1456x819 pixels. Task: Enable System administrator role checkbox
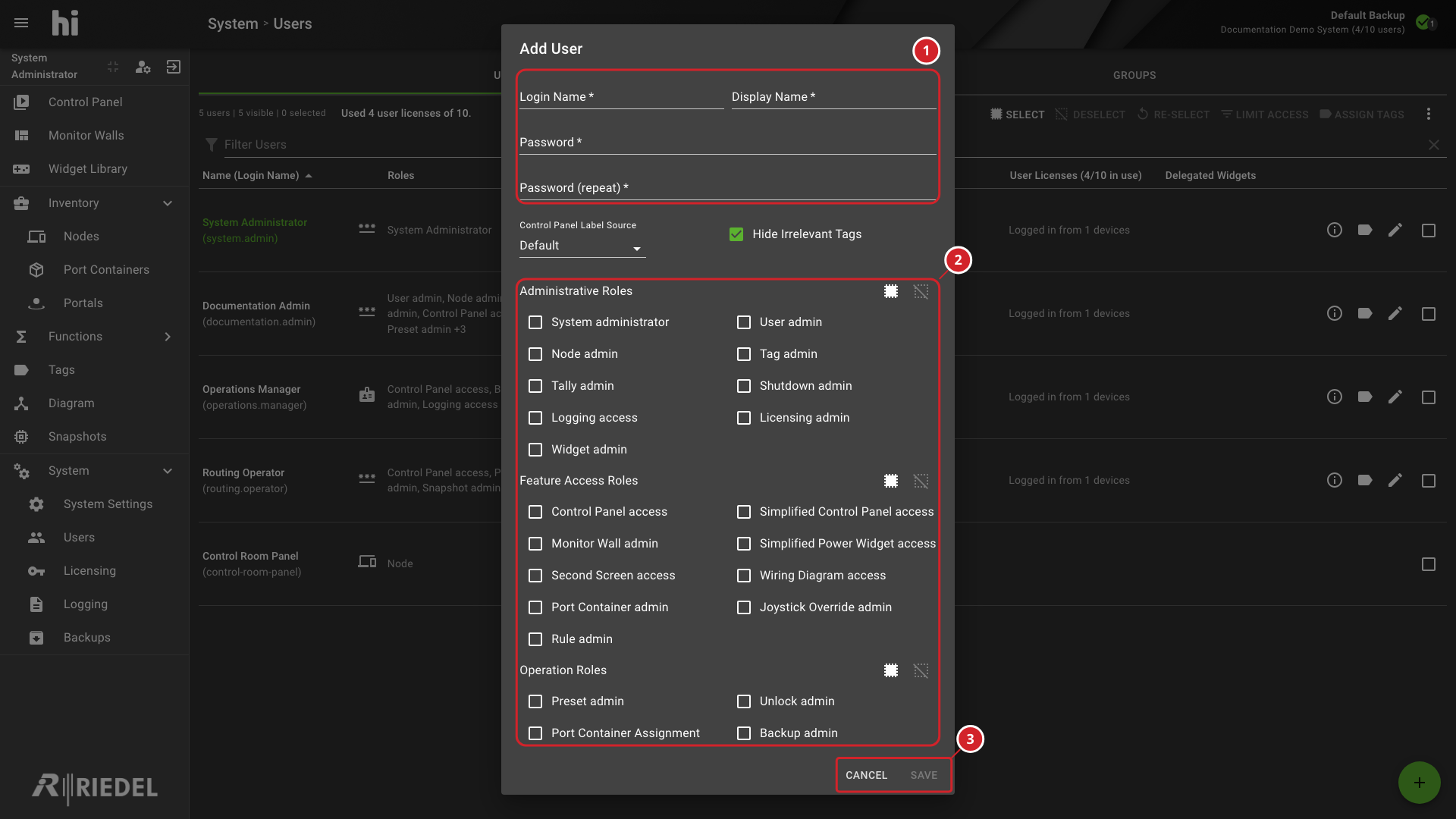point(535,322)
